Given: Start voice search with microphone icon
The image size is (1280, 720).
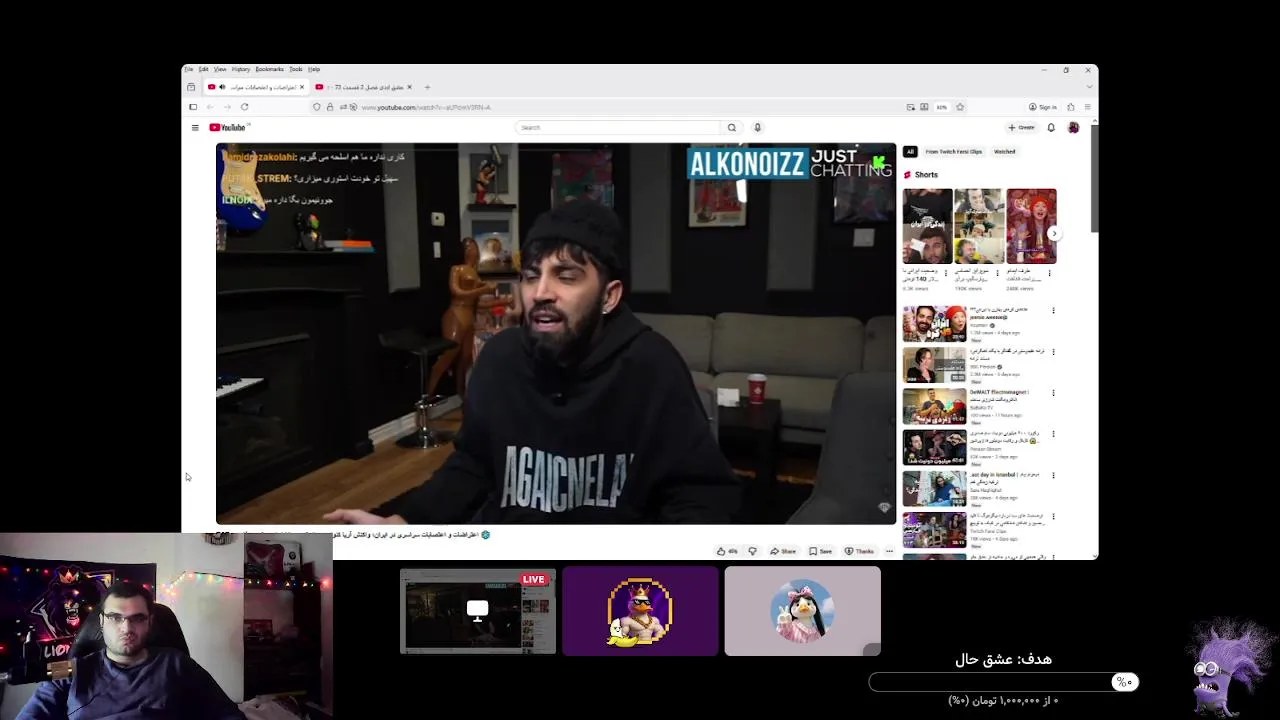Looking at the screenshot, I should pos(757,128).
